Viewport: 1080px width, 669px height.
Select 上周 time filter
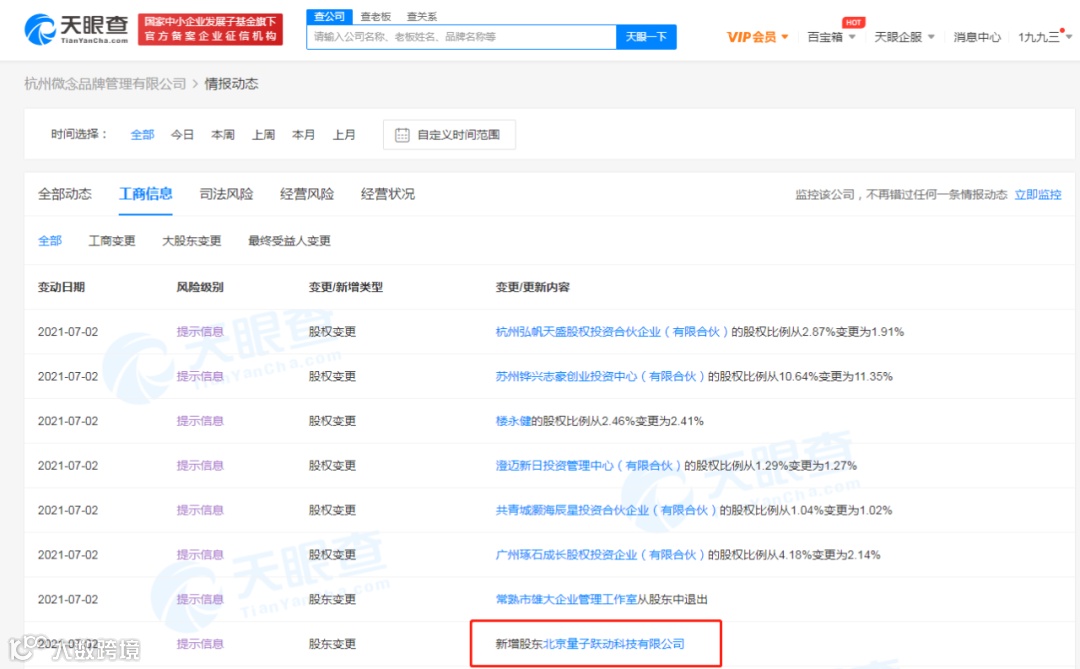(263, 135)
